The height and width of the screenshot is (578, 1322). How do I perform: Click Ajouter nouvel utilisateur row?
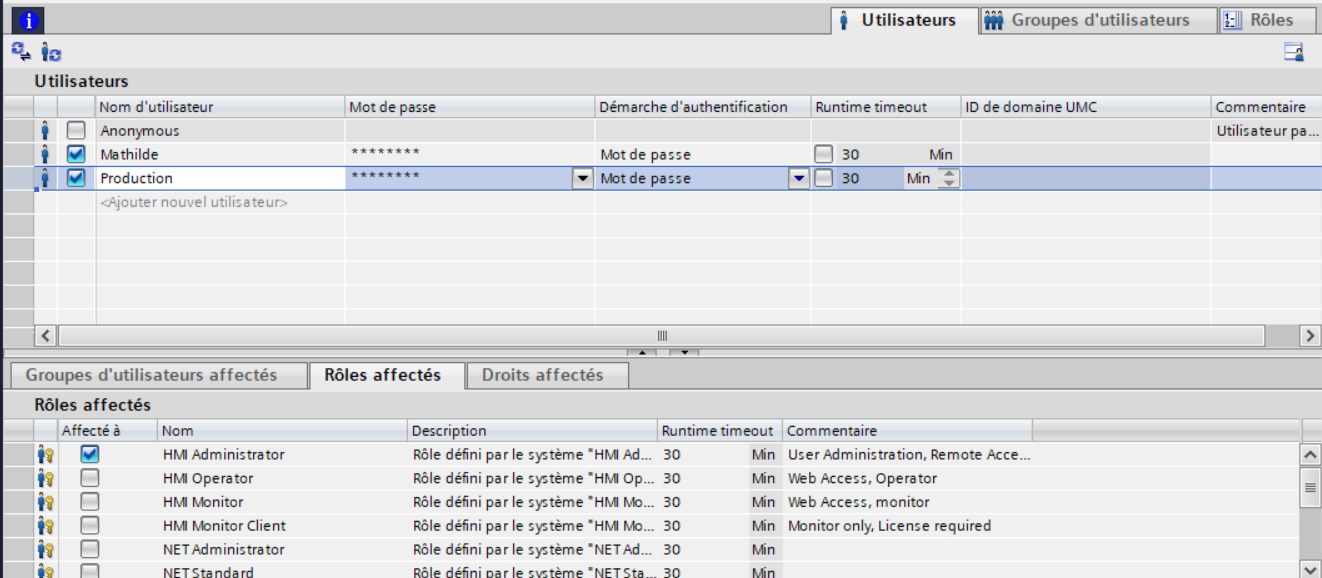tap(194, 203)
